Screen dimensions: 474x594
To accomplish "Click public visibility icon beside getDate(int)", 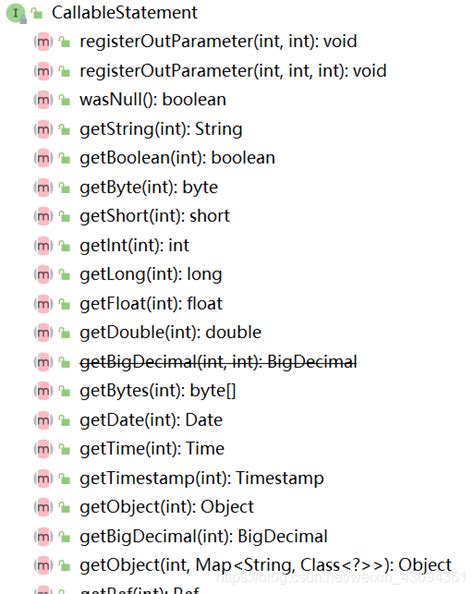I will (65, 420).
